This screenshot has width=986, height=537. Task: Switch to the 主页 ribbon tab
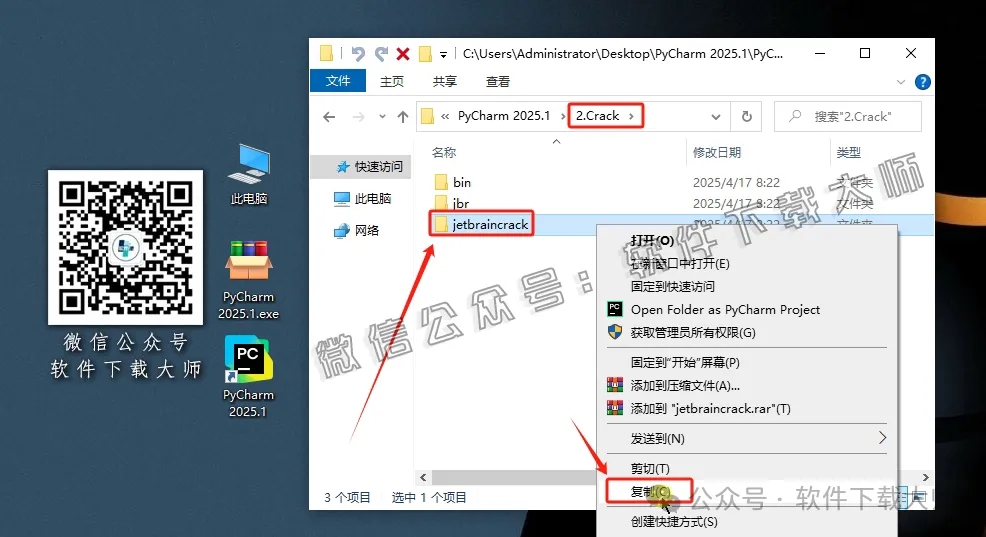pos(392,81)
